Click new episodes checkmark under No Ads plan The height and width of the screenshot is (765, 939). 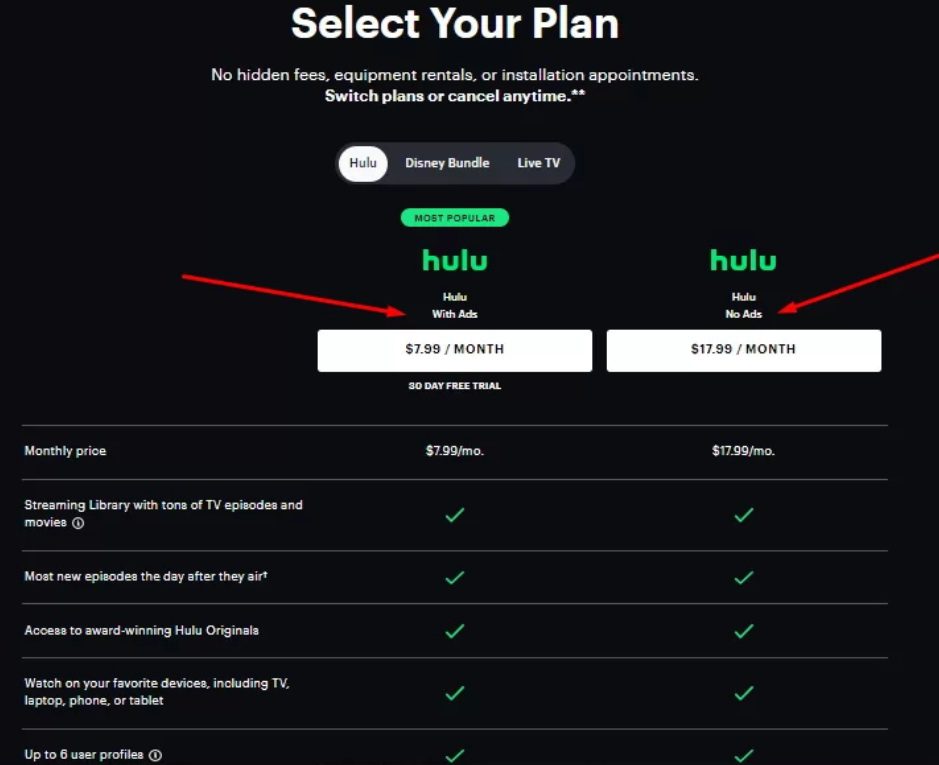pos(743,577)
